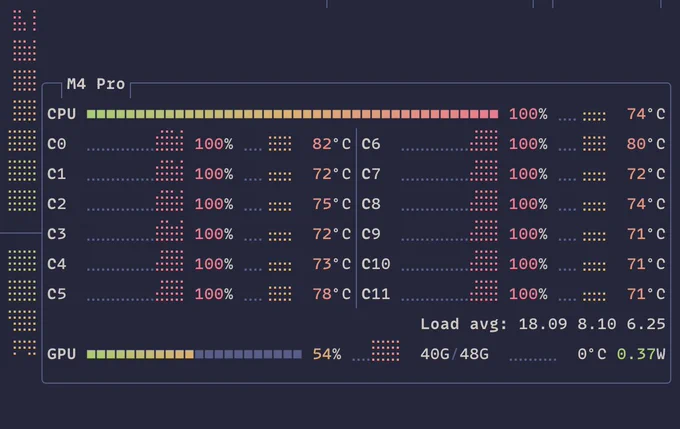Screen dimensions: 680x429
Task: Click the 6.25 load average value
Action: coord(646,324)
